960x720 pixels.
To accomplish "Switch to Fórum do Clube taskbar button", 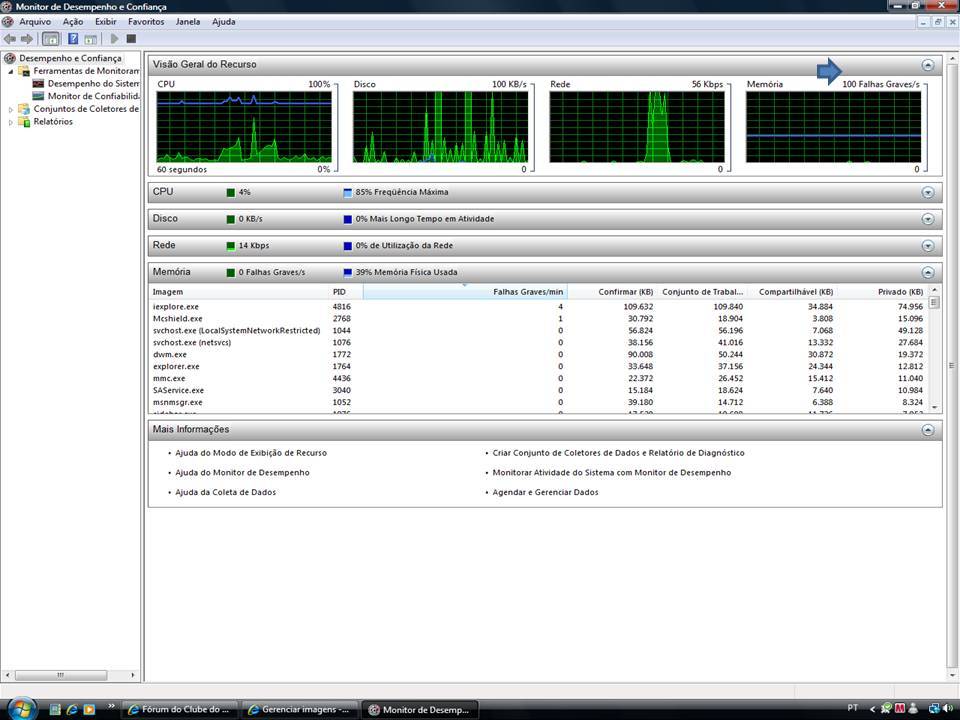I will tap(179, 710).
